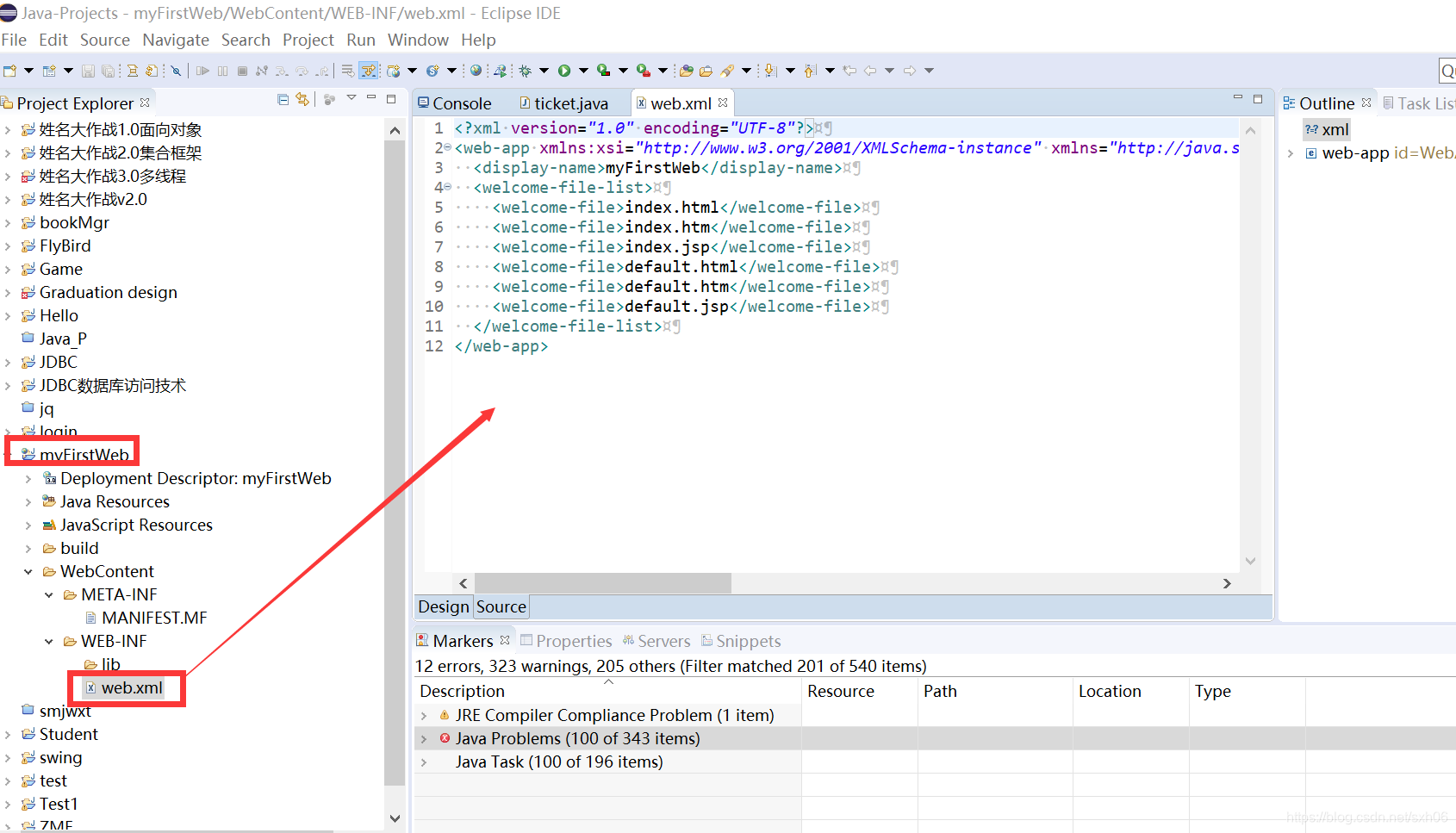
Task: Open the Snippets view tab
Action: pyautogui.click(x=741, y=641)
